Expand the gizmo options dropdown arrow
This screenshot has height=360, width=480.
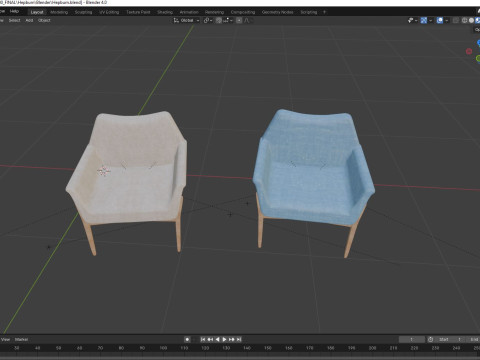(430, 20)
